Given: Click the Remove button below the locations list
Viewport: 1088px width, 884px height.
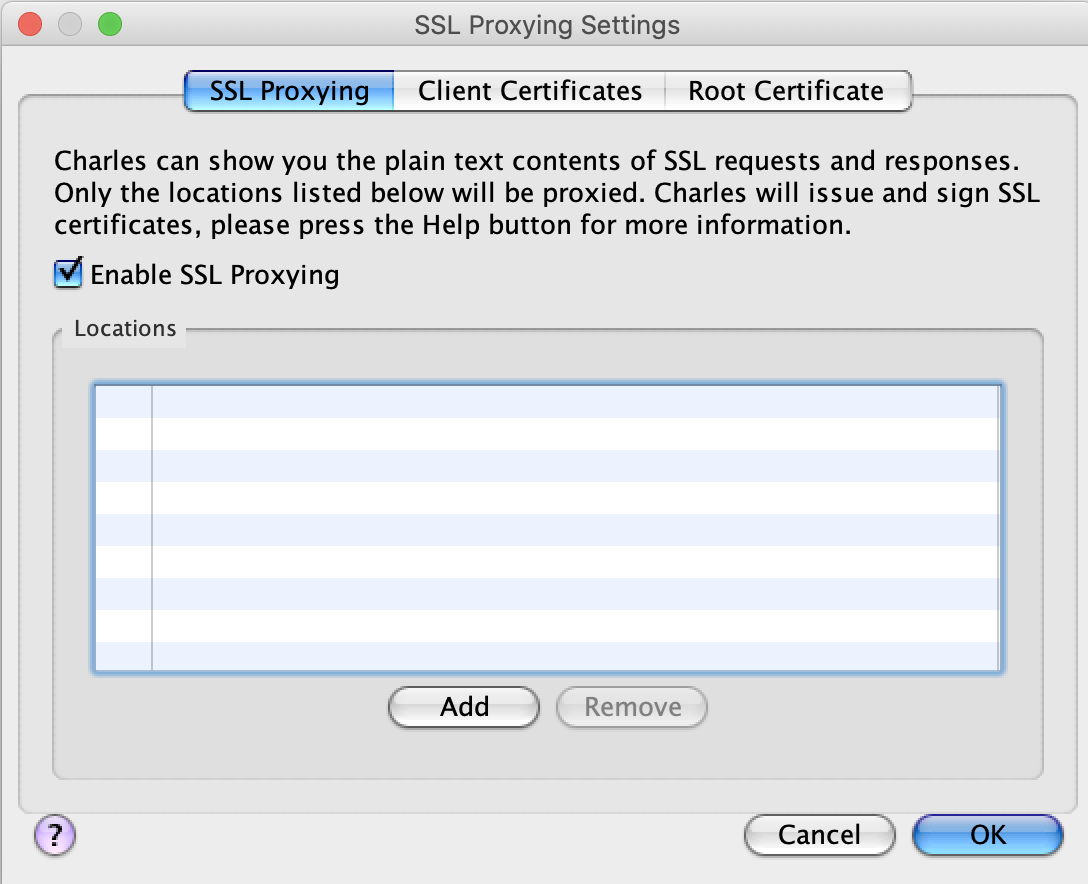Looking at the screenshot, I should 631,707.
